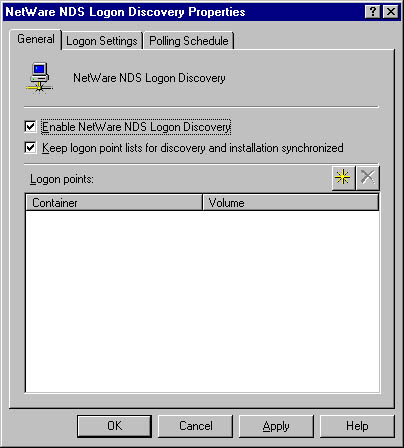Image resolution: width=404 pixels, height=448 pixels.
Task: Click the dialog title bar text
Action: point(125,12)
